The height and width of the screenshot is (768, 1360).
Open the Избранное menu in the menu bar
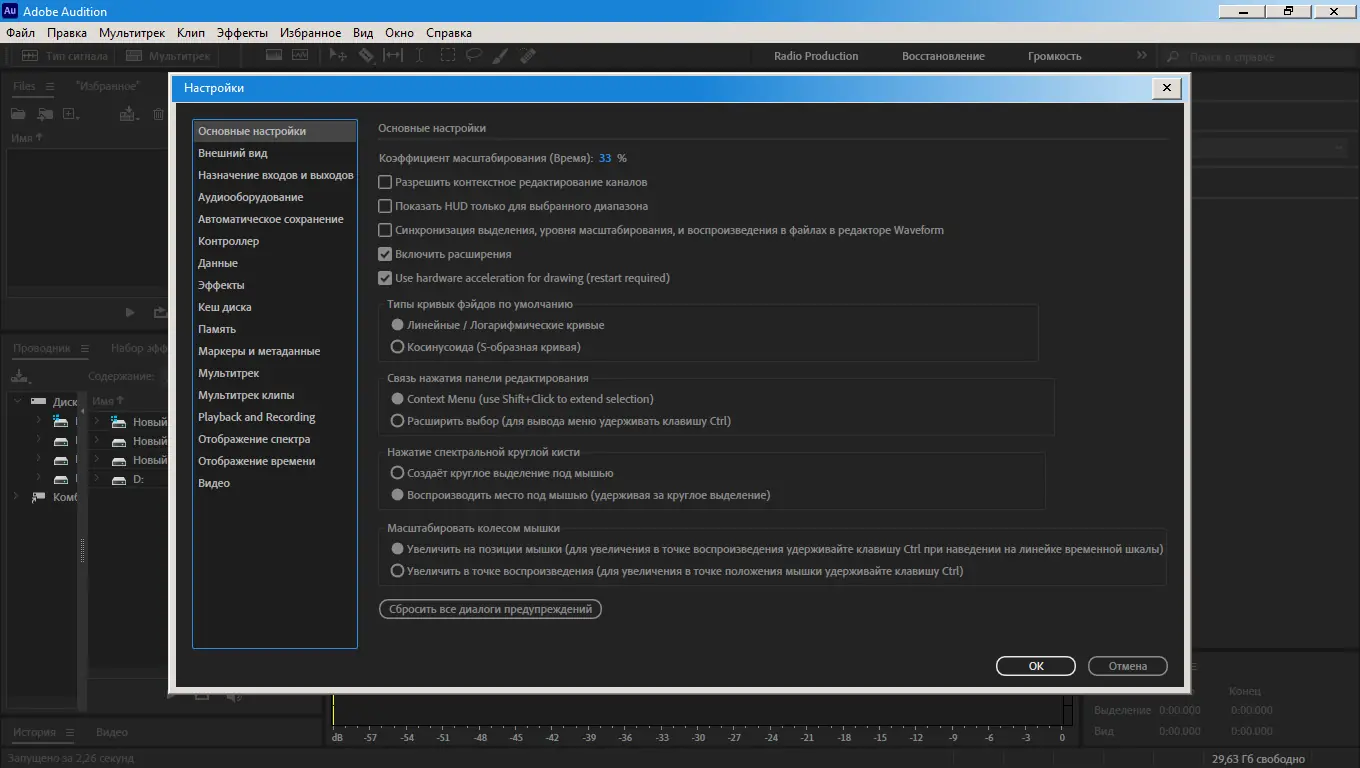click(x=310, y=33)
